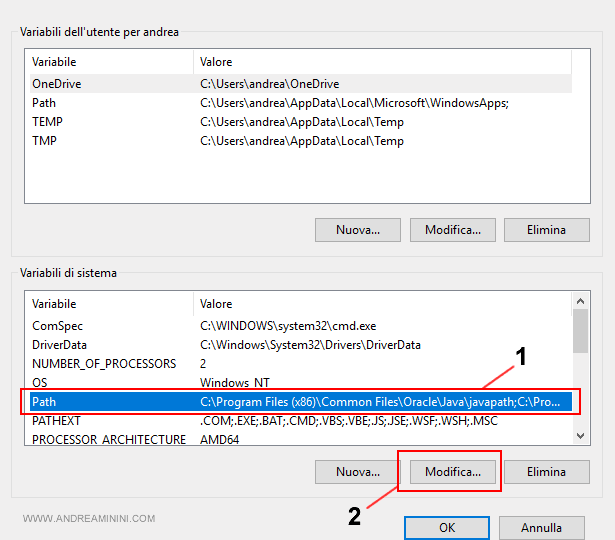Select the TEMP user variable row

tap(47, 122)
